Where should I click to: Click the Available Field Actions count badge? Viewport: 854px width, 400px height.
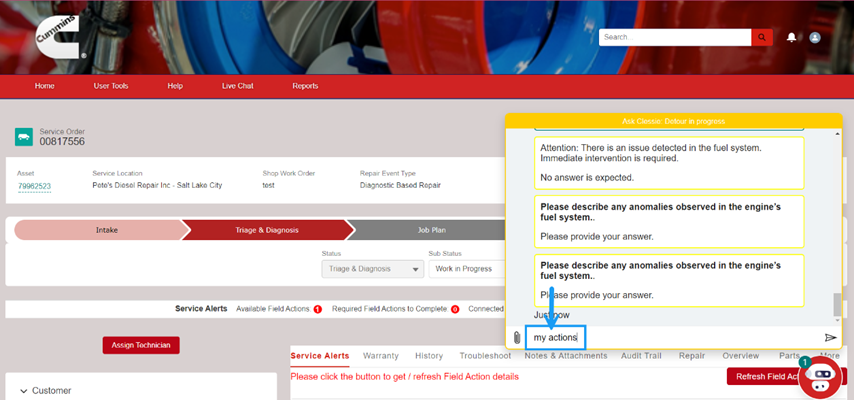click(318, 309)
